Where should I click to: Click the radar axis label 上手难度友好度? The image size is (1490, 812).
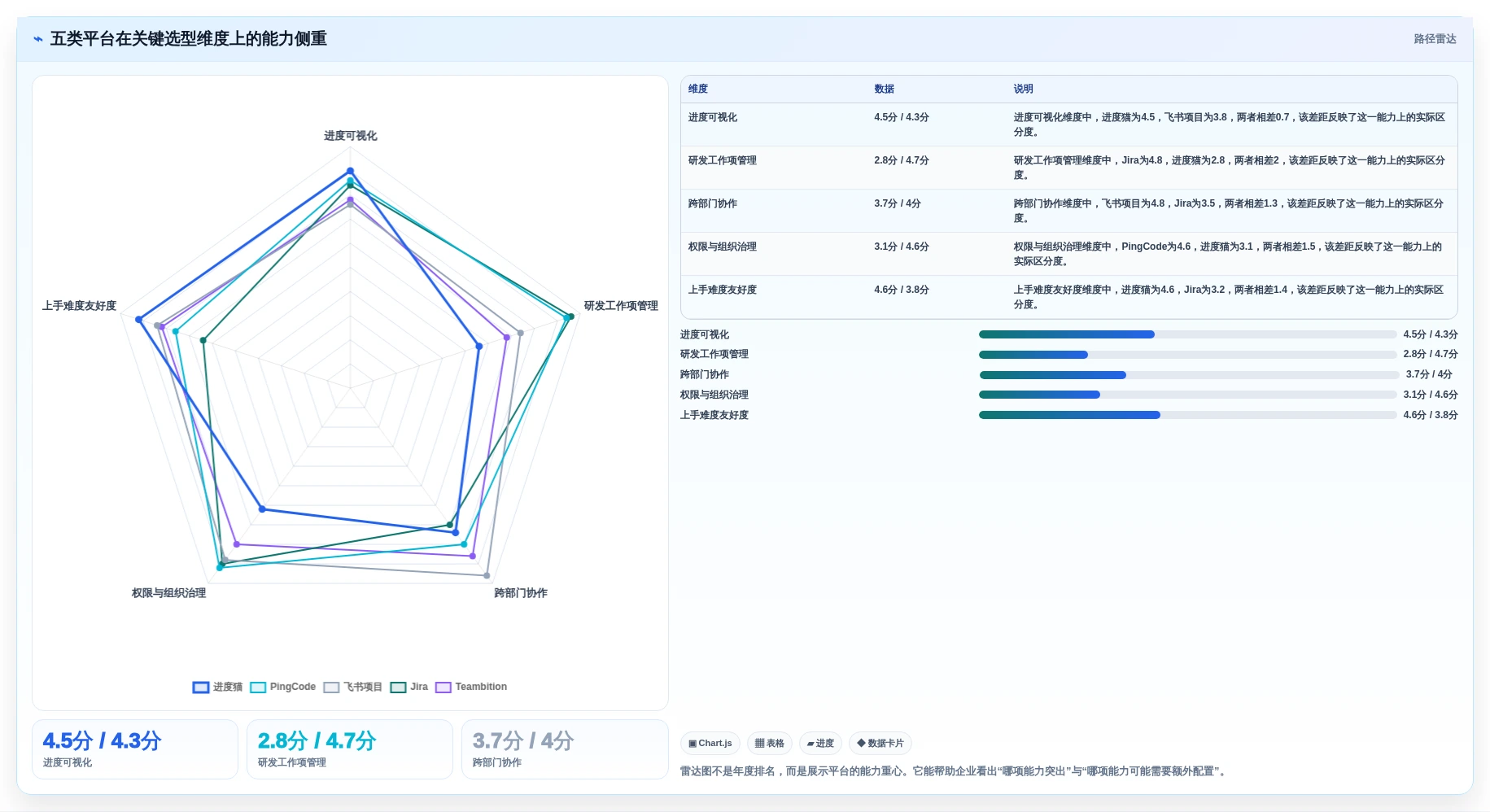pyautogui.click(x=80, y=306)
